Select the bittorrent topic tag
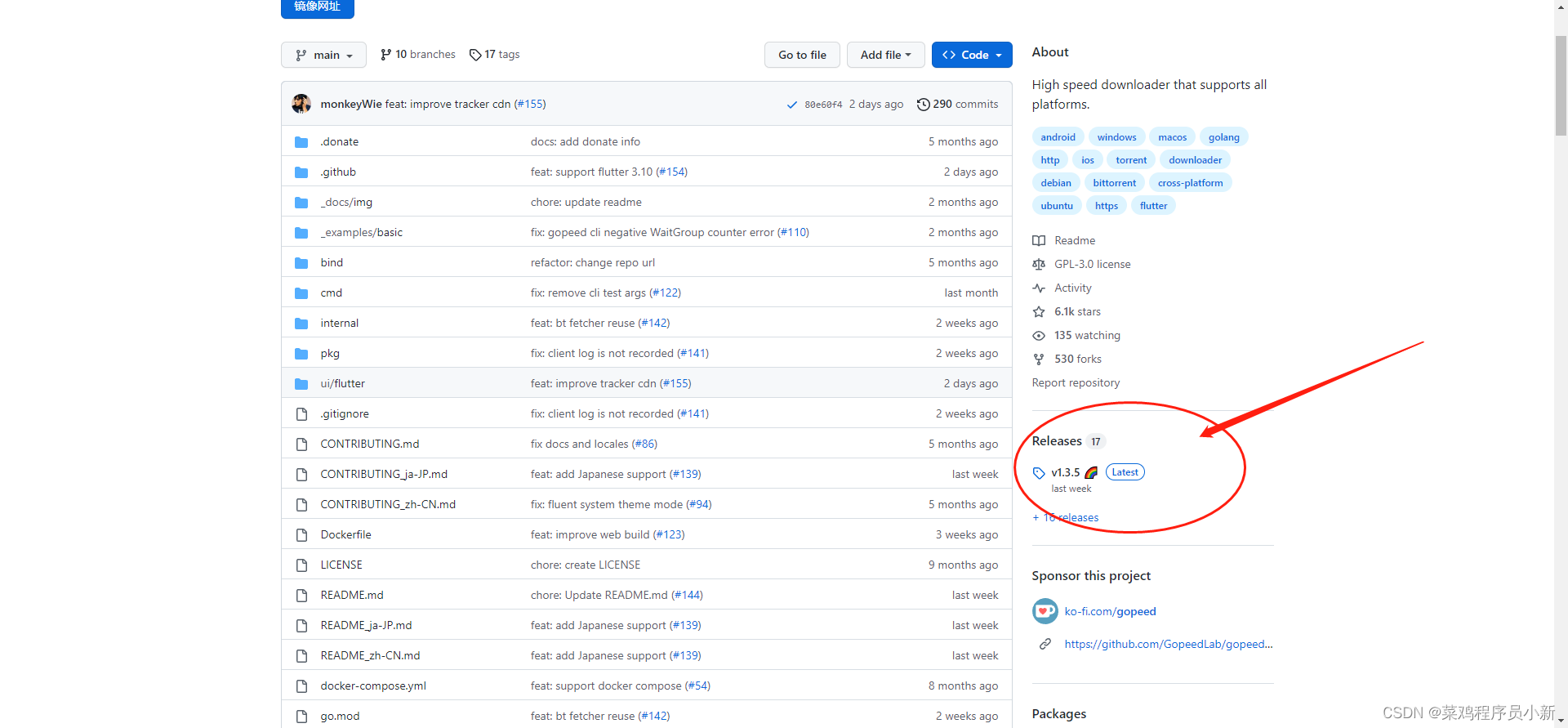 [1114, 183]
